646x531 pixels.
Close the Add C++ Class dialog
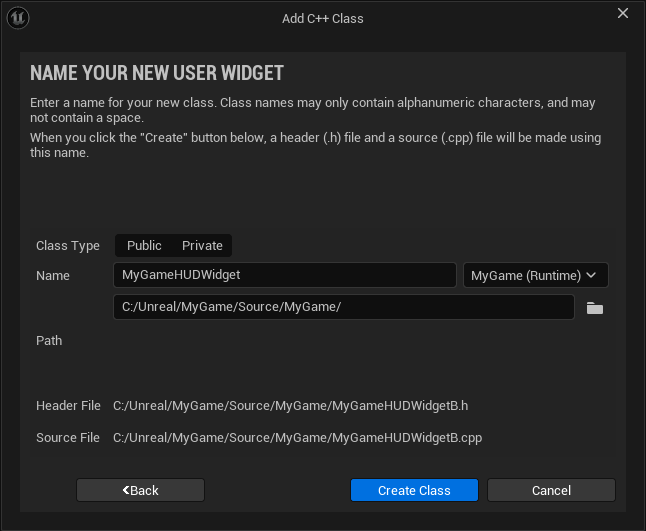[x=623, y=14]
